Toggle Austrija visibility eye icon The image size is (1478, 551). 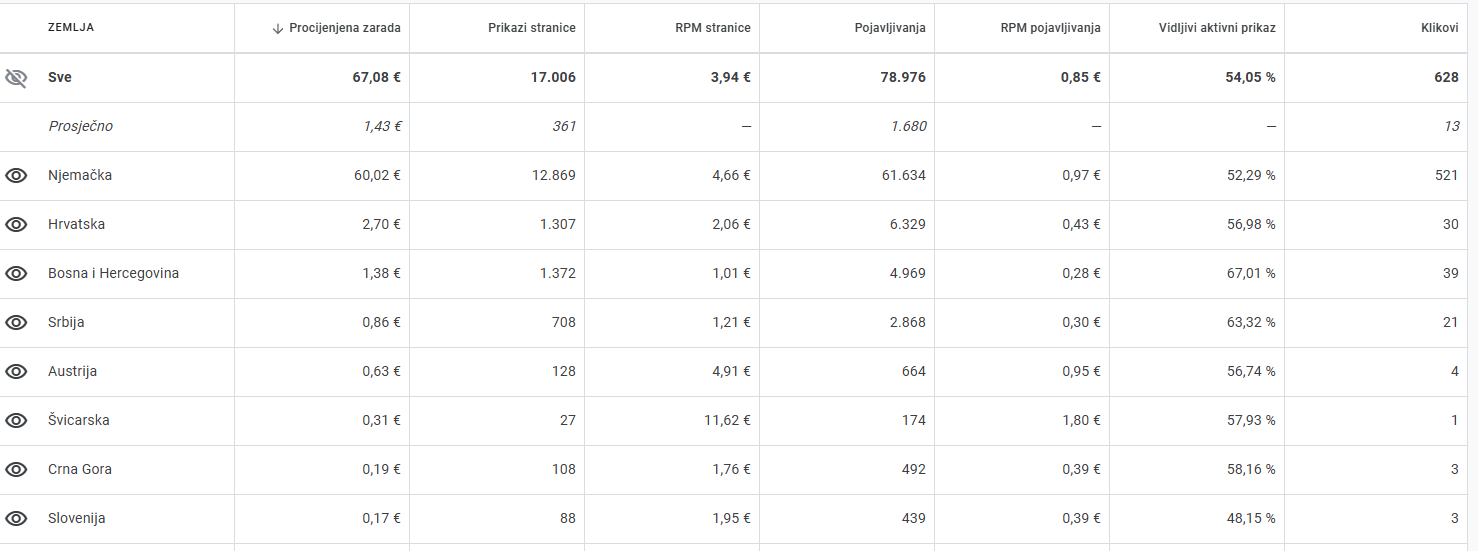tap(16, 372)
